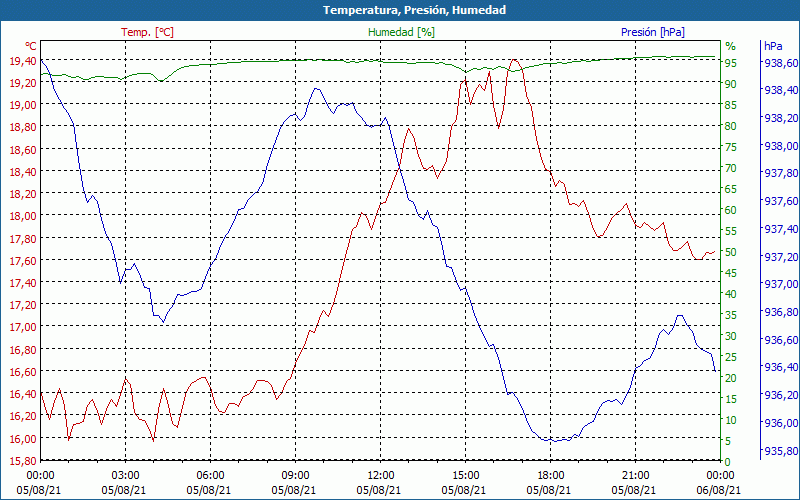Click the "15,80" temperature axis value

[x=22, y=461]
